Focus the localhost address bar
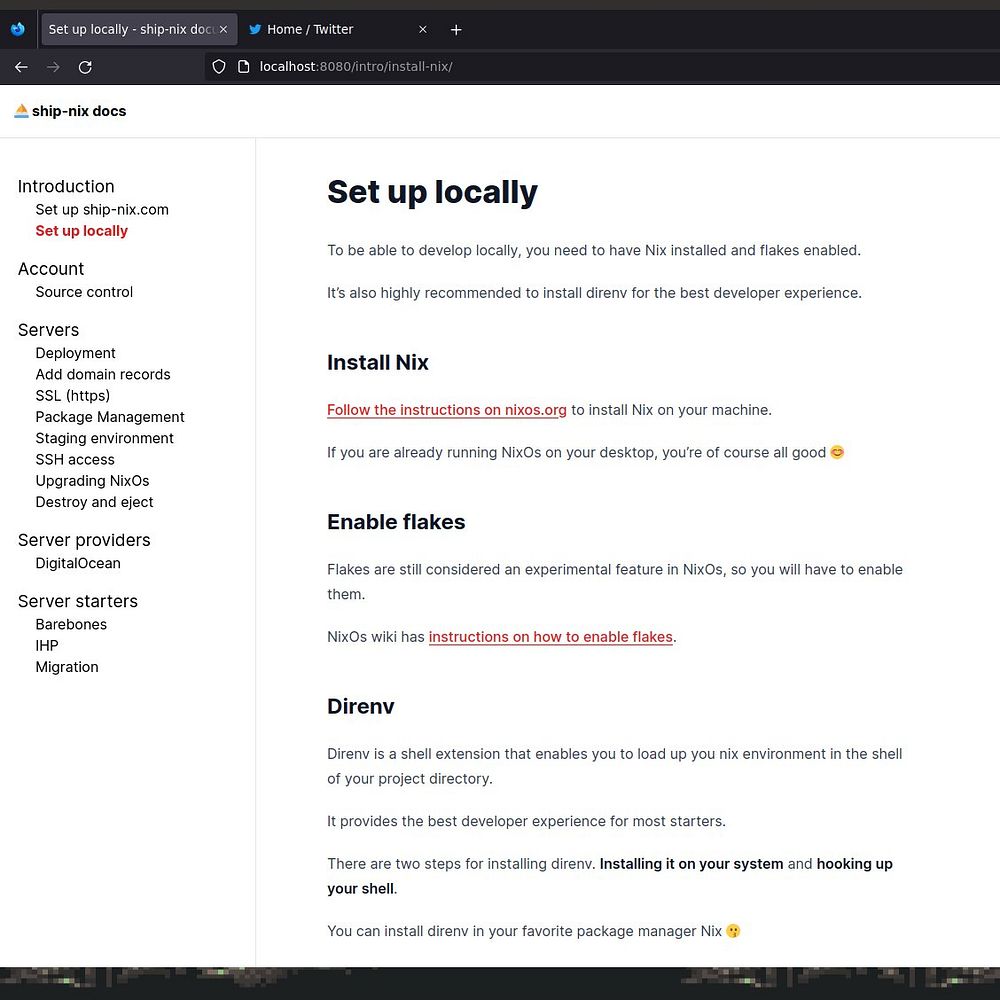 coord(356,66)
